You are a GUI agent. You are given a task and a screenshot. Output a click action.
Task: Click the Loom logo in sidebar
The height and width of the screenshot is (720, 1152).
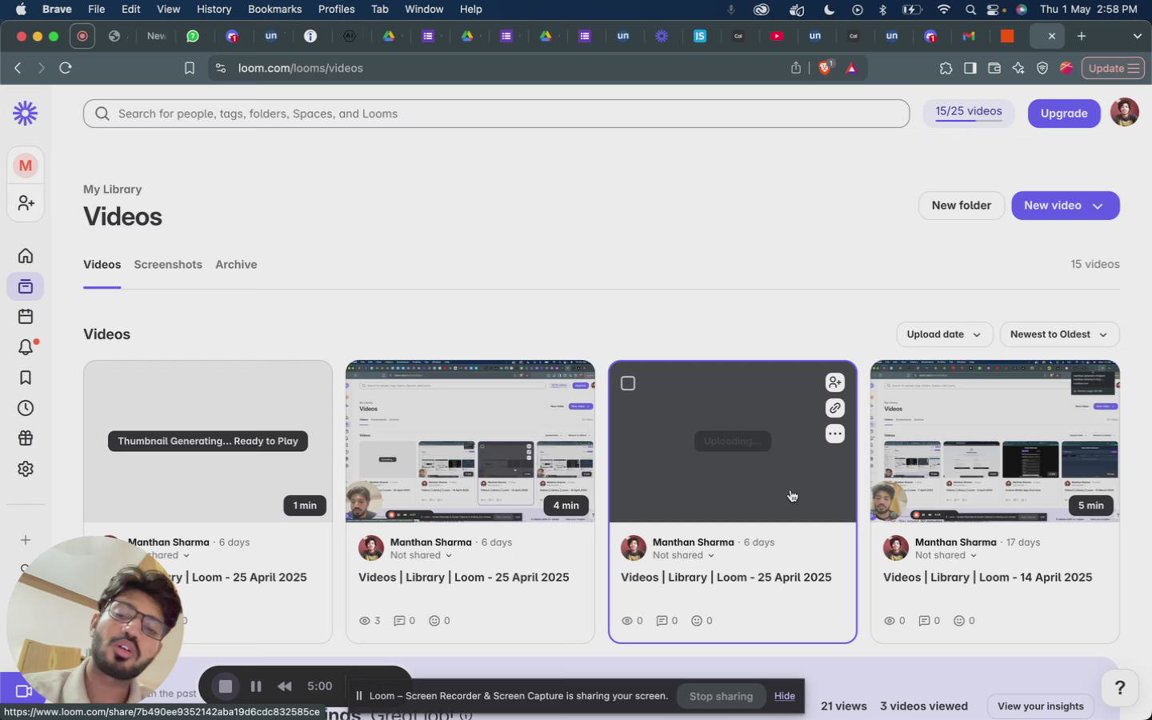25,113
